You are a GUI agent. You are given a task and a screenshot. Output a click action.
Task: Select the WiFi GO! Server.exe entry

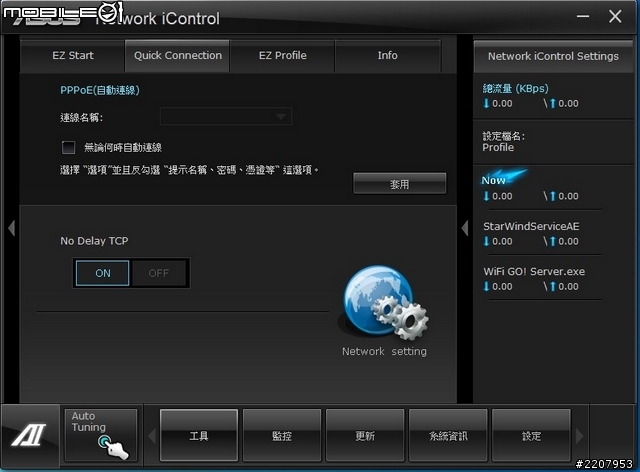click(x=534, y=272)
